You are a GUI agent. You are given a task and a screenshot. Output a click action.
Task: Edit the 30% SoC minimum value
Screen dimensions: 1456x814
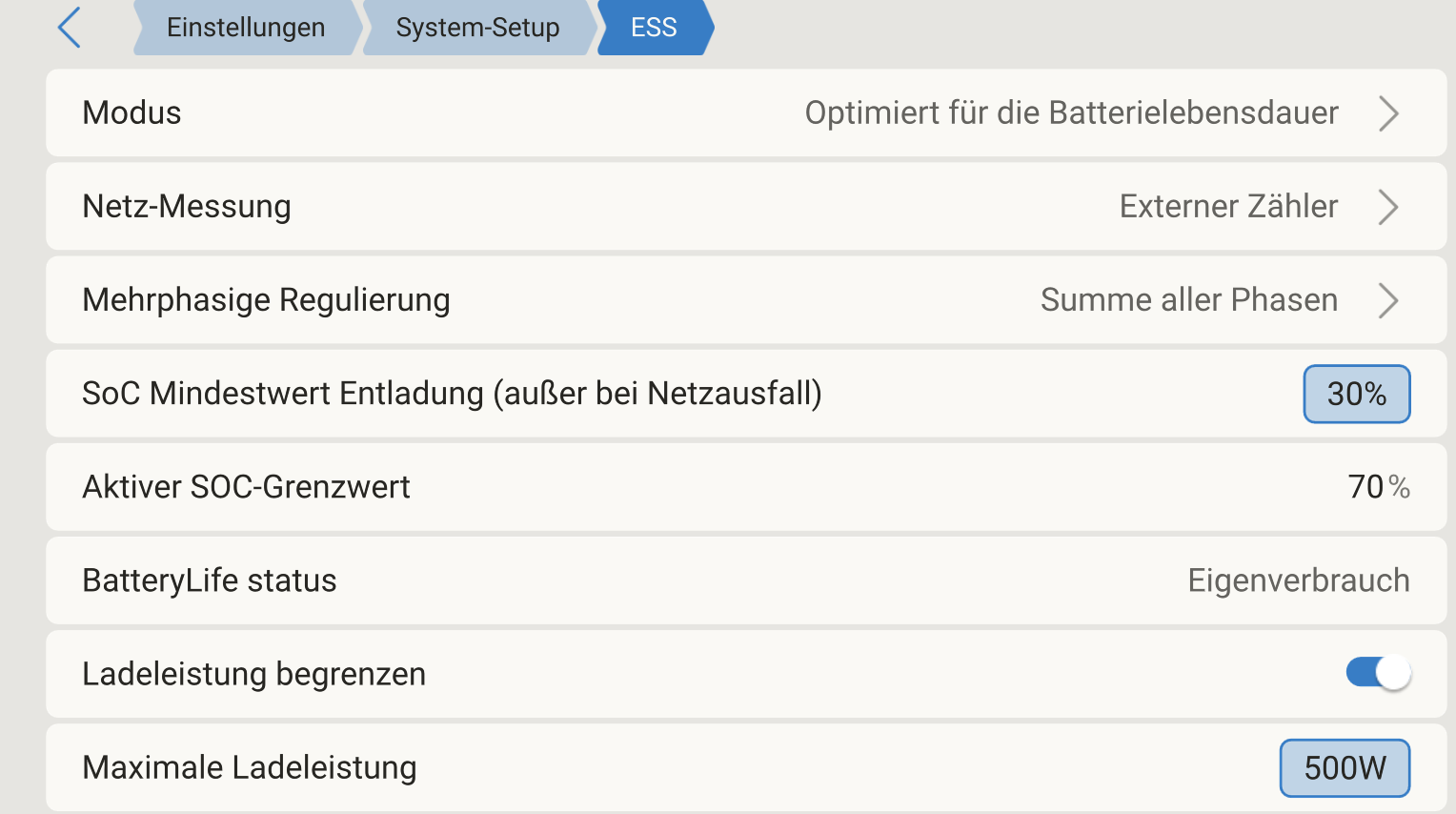1356,394
